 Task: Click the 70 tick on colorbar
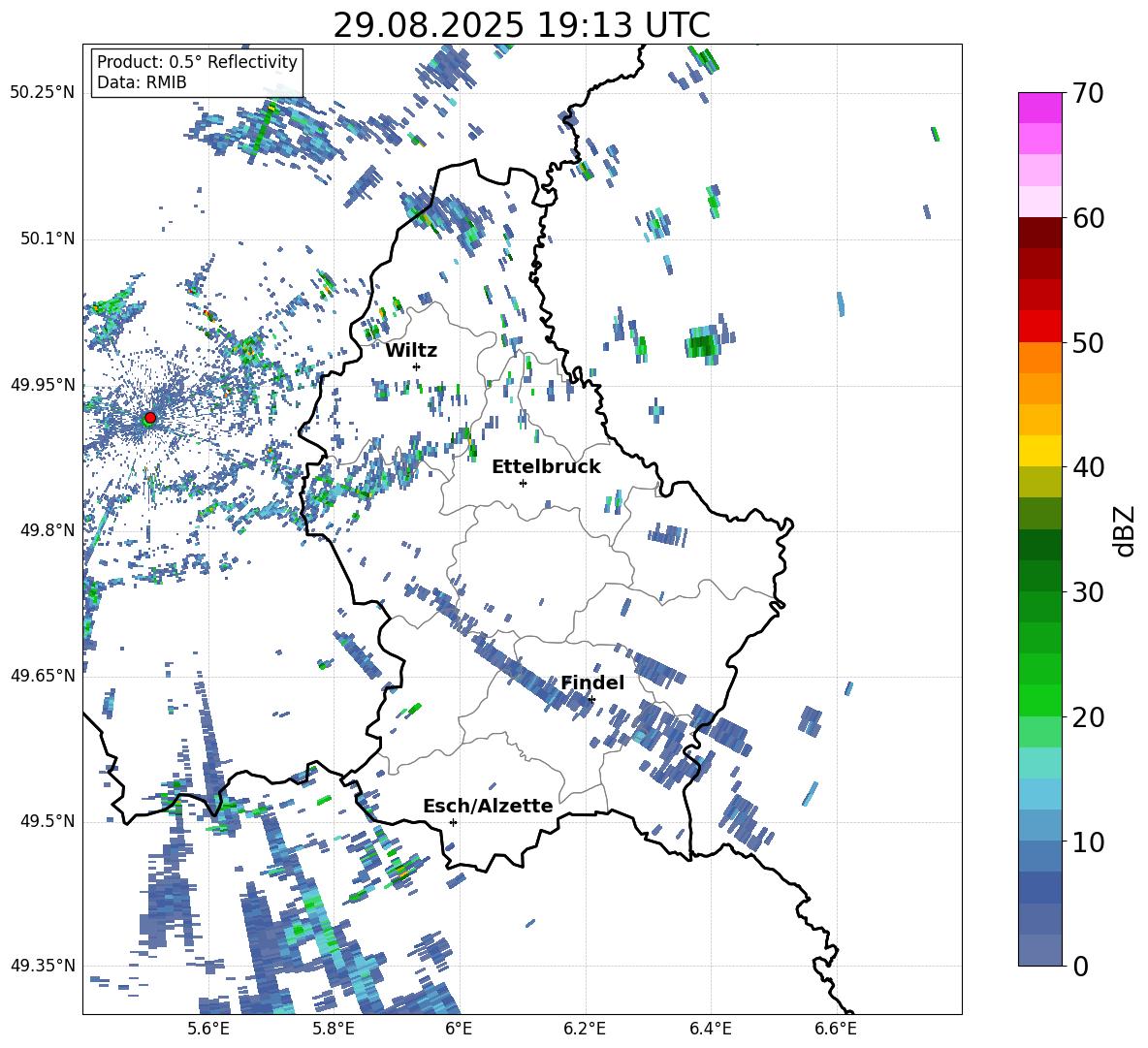click(x=1088, y=93)
